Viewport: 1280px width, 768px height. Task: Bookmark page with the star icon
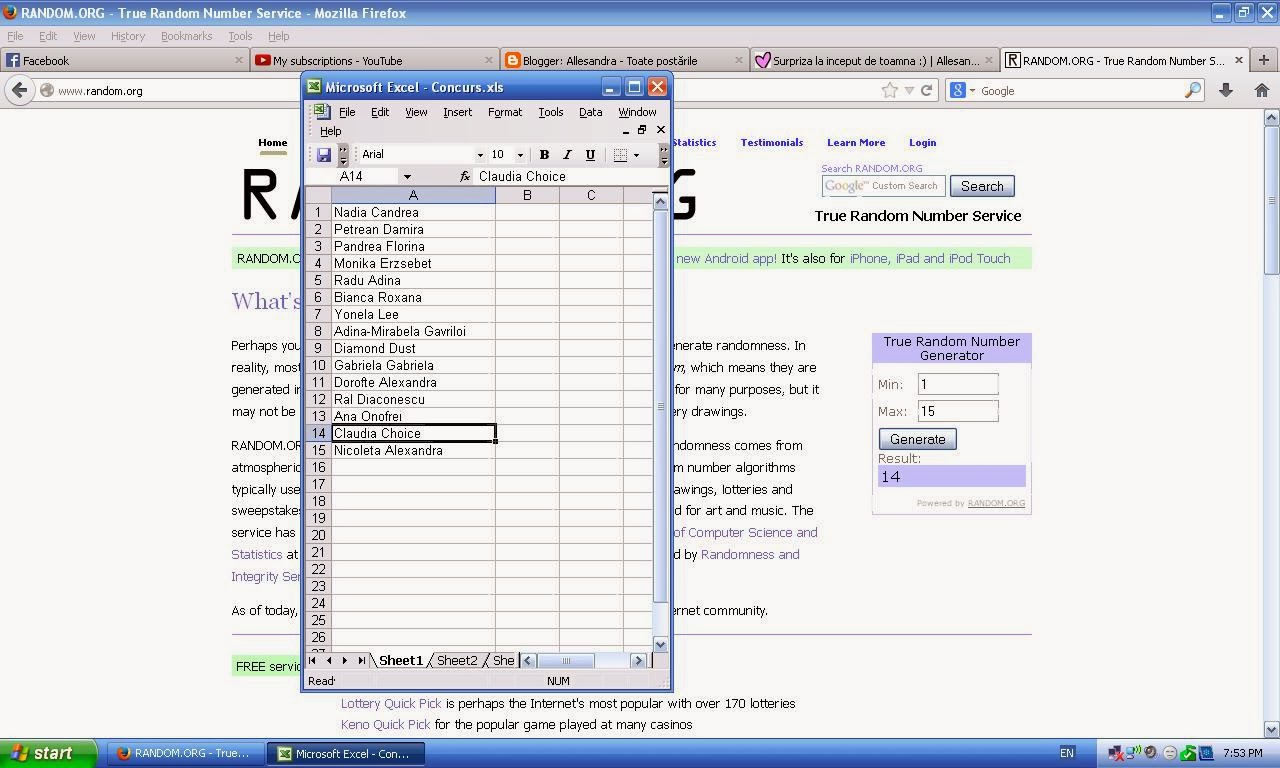click(889, 90)
